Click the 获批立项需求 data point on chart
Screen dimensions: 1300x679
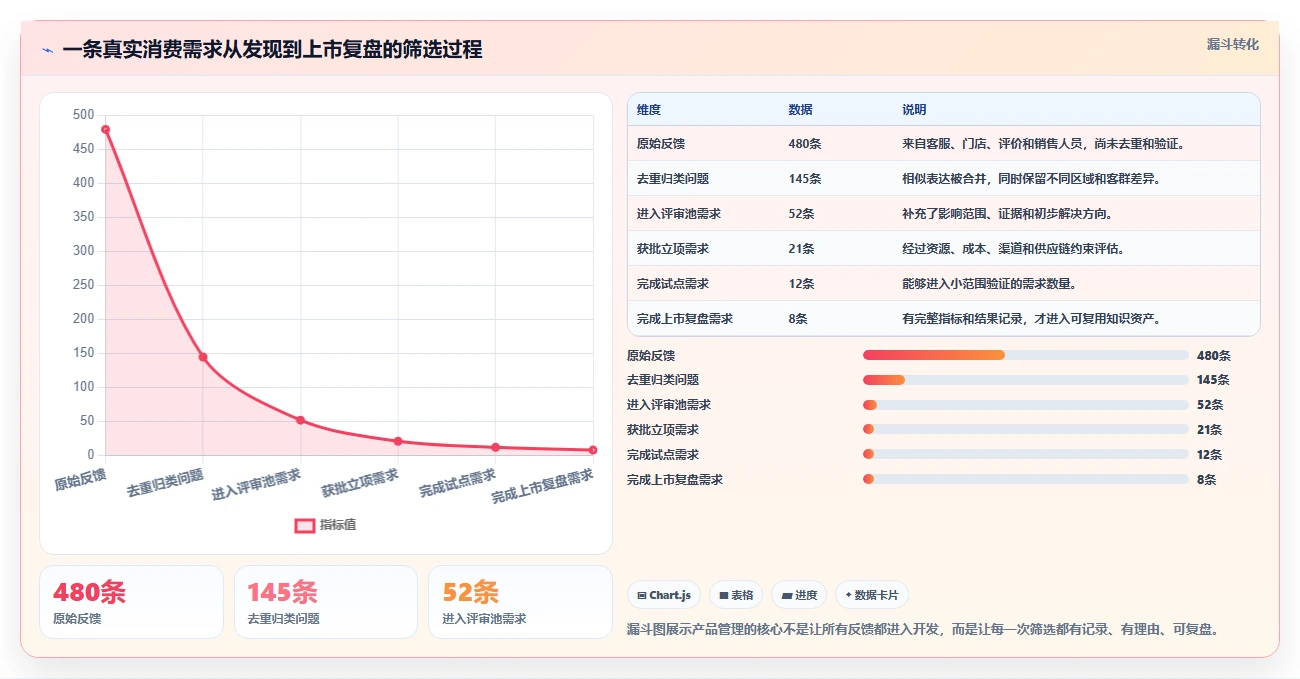click(398, 441)
